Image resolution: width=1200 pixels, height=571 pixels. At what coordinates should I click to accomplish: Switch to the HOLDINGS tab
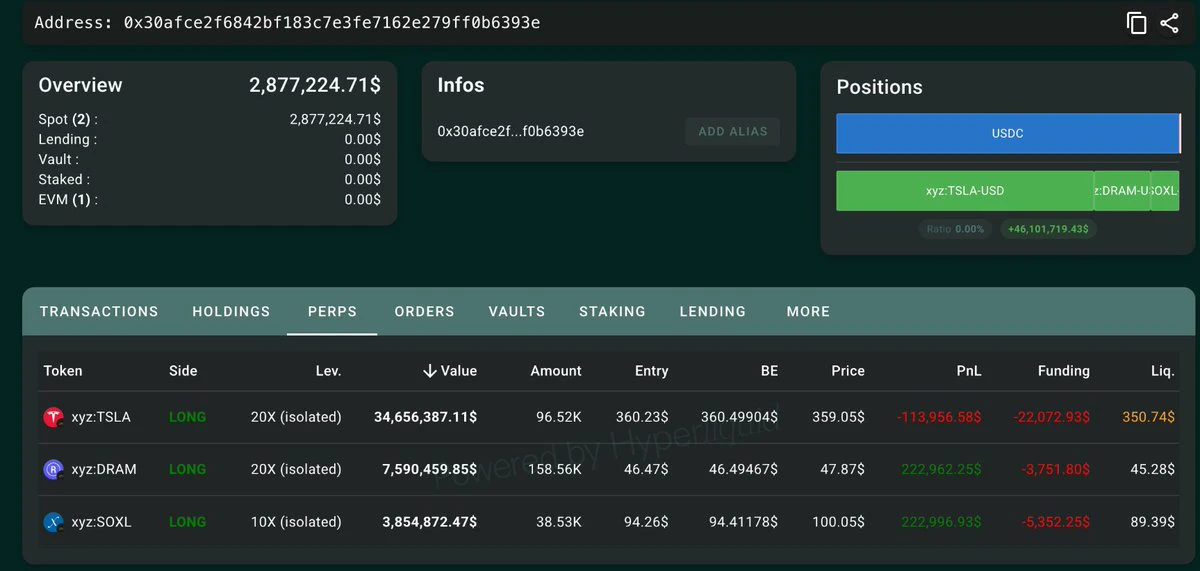[x=231, y=311]
